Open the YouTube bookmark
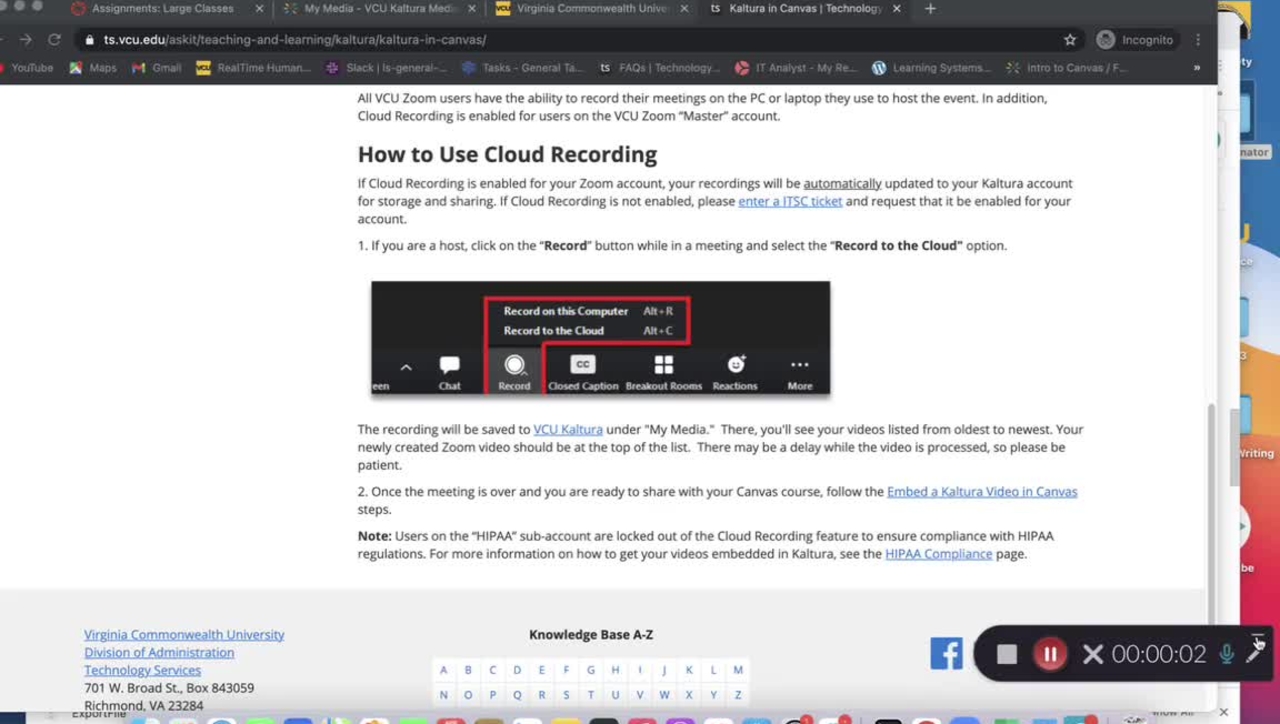 pyautogui.click(x=28, y=68)
